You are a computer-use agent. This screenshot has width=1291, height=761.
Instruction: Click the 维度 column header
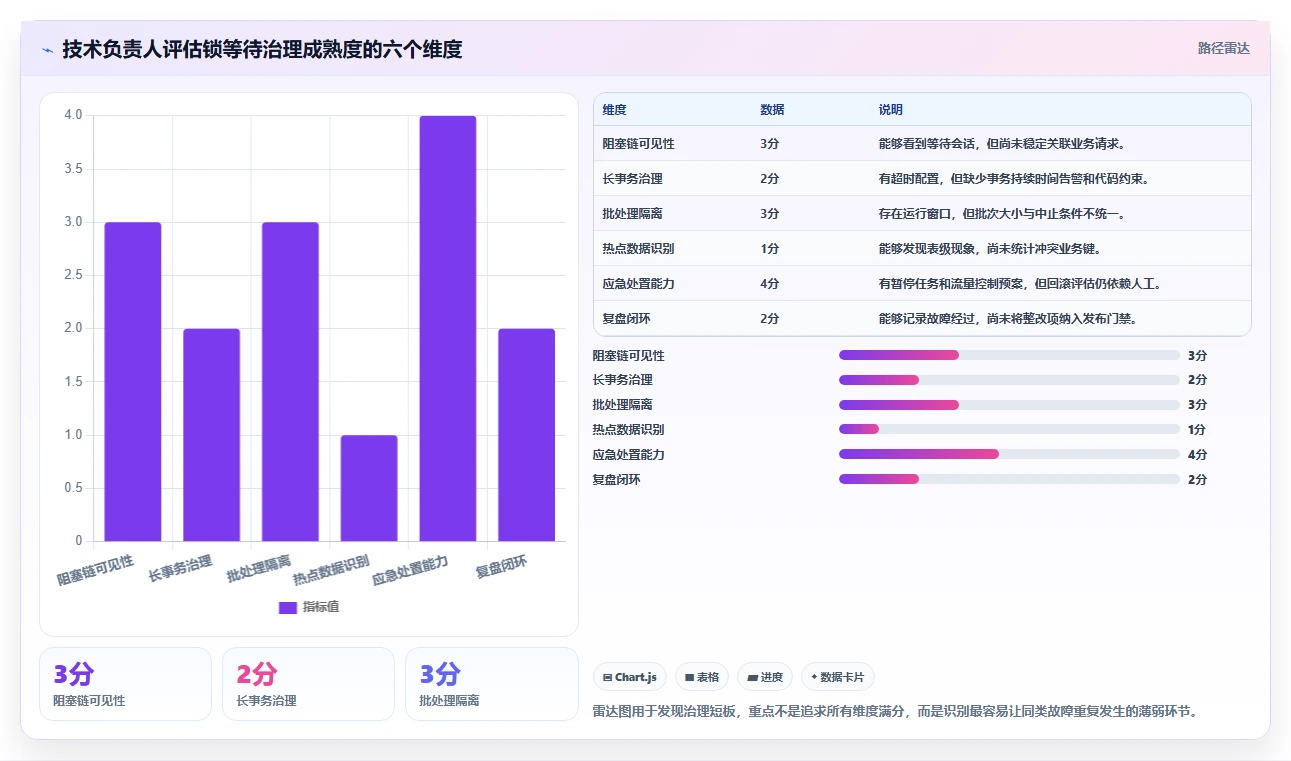click(x=615, y=109)
